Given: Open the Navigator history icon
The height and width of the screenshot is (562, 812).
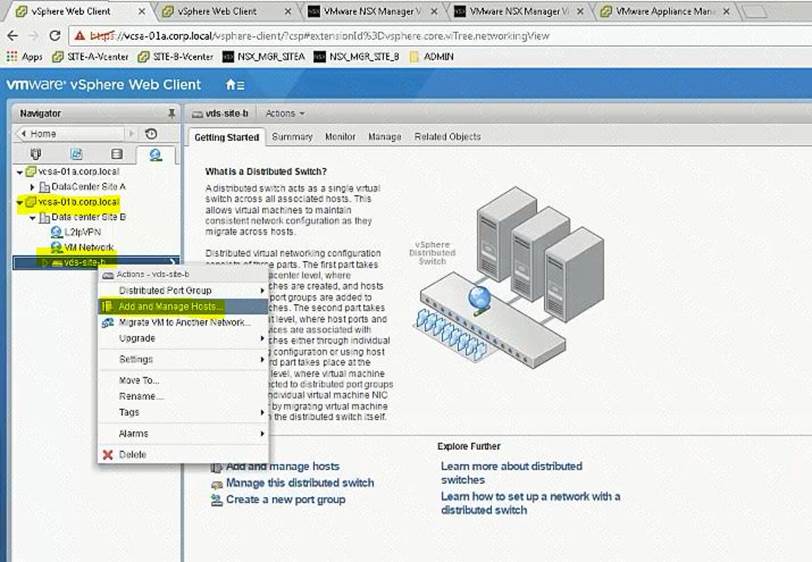Looking at the screenshot, I should click(151, 133).
